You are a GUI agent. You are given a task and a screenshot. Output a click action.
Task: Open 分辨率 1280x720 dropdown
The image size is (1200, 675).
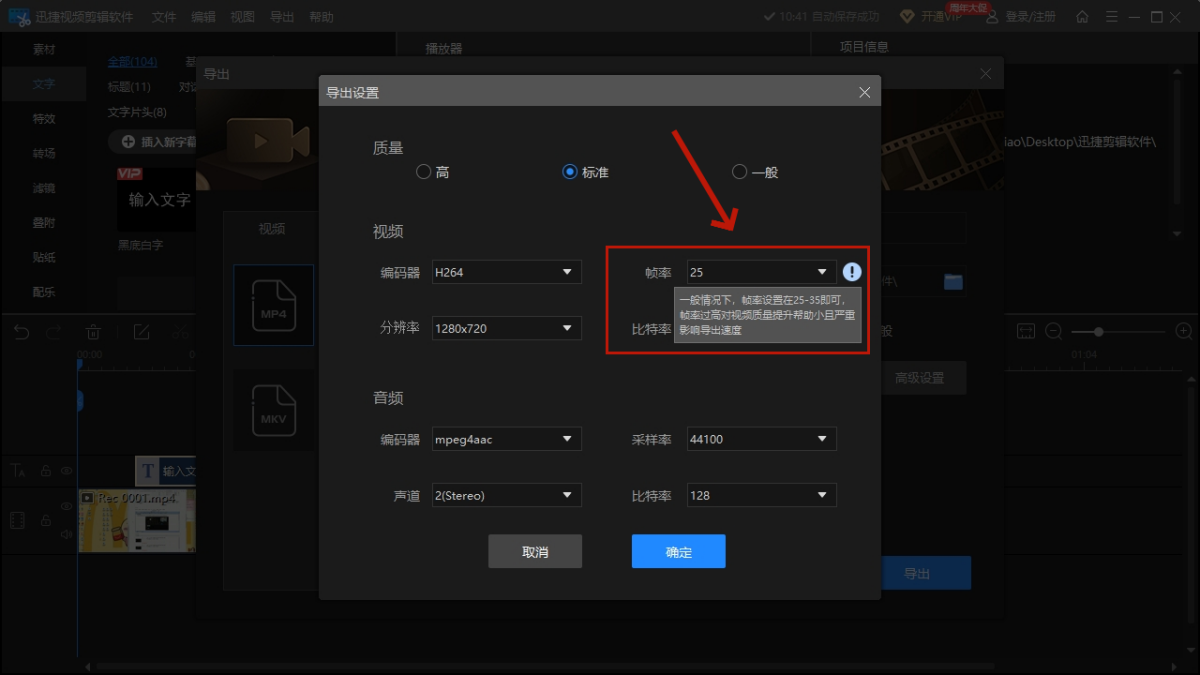506,328
